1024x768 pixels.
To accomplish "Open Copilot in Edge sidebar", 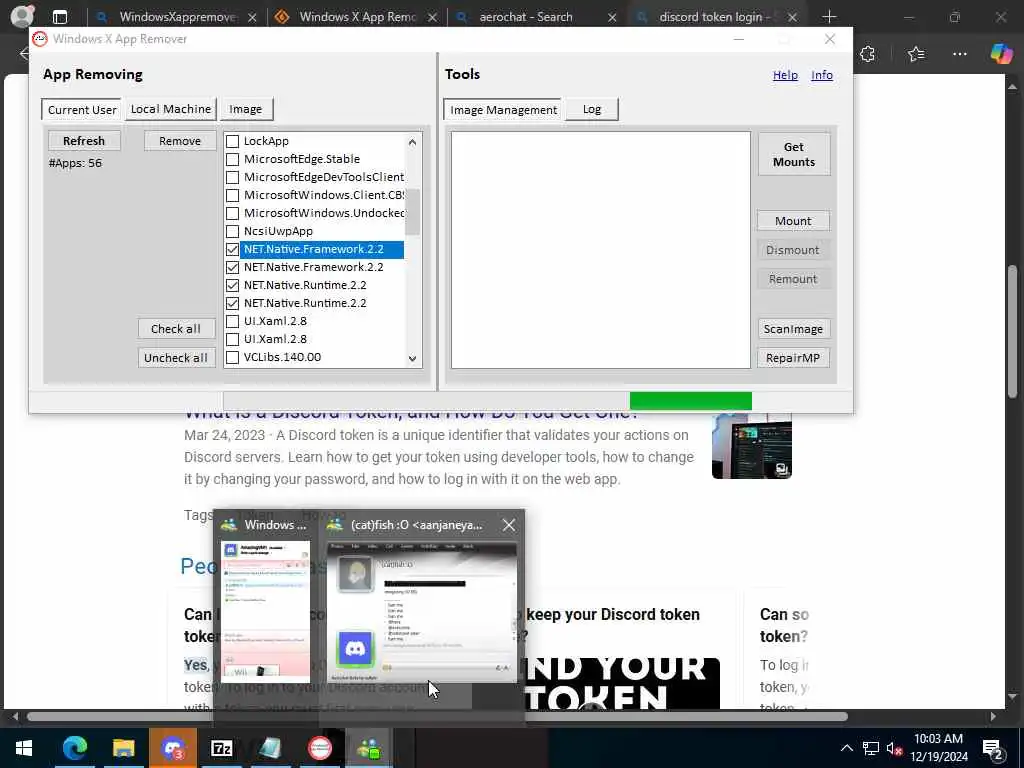I will click(1001, 54).
